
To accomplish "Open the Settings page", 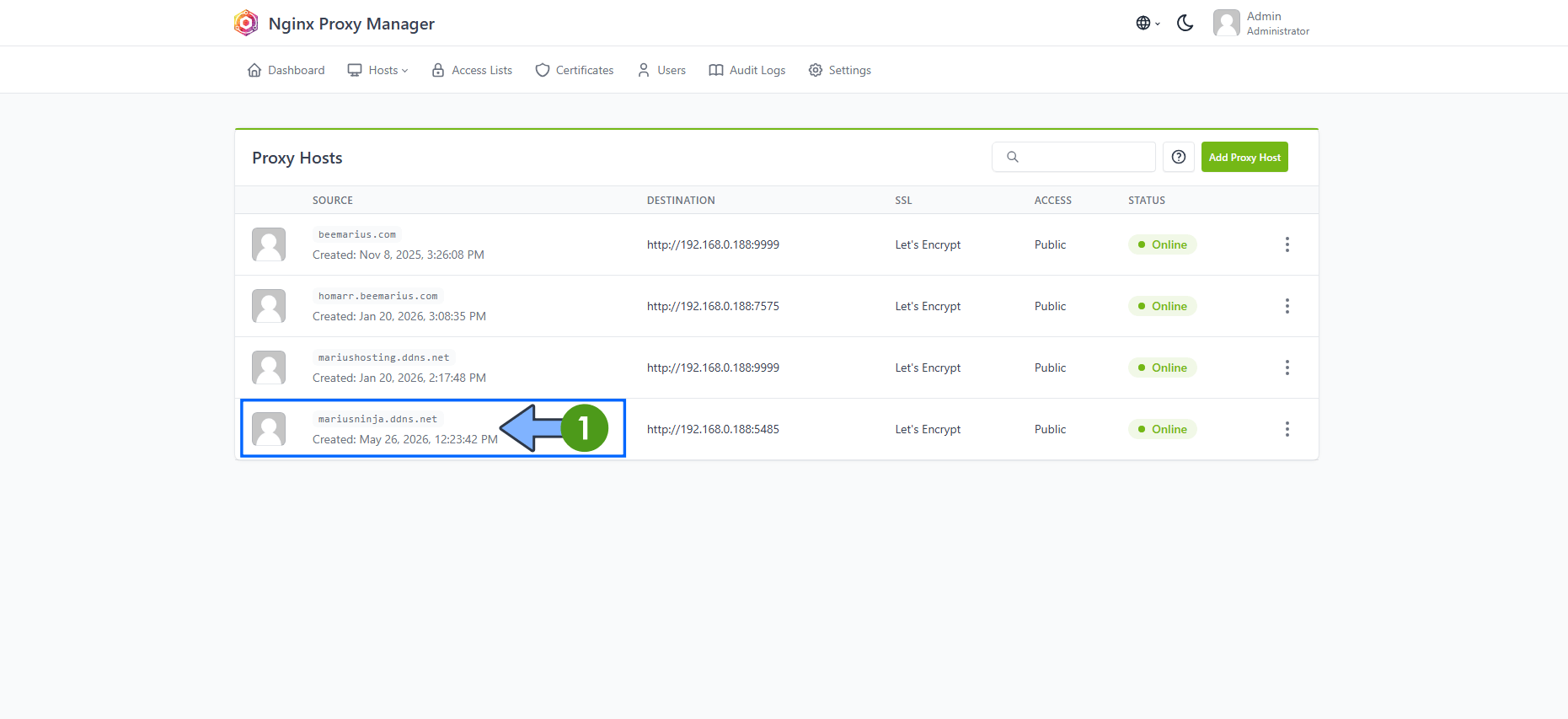I will click(x=840, y=70).
